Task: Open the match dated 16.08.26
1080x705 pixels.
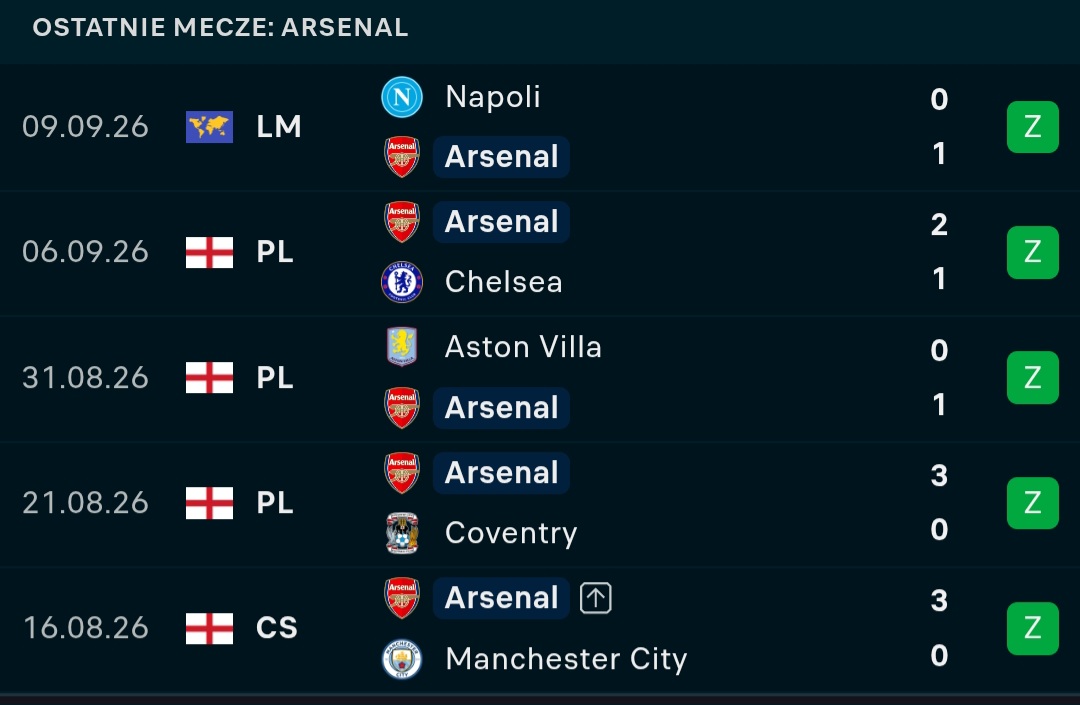Action: [540, 629]
